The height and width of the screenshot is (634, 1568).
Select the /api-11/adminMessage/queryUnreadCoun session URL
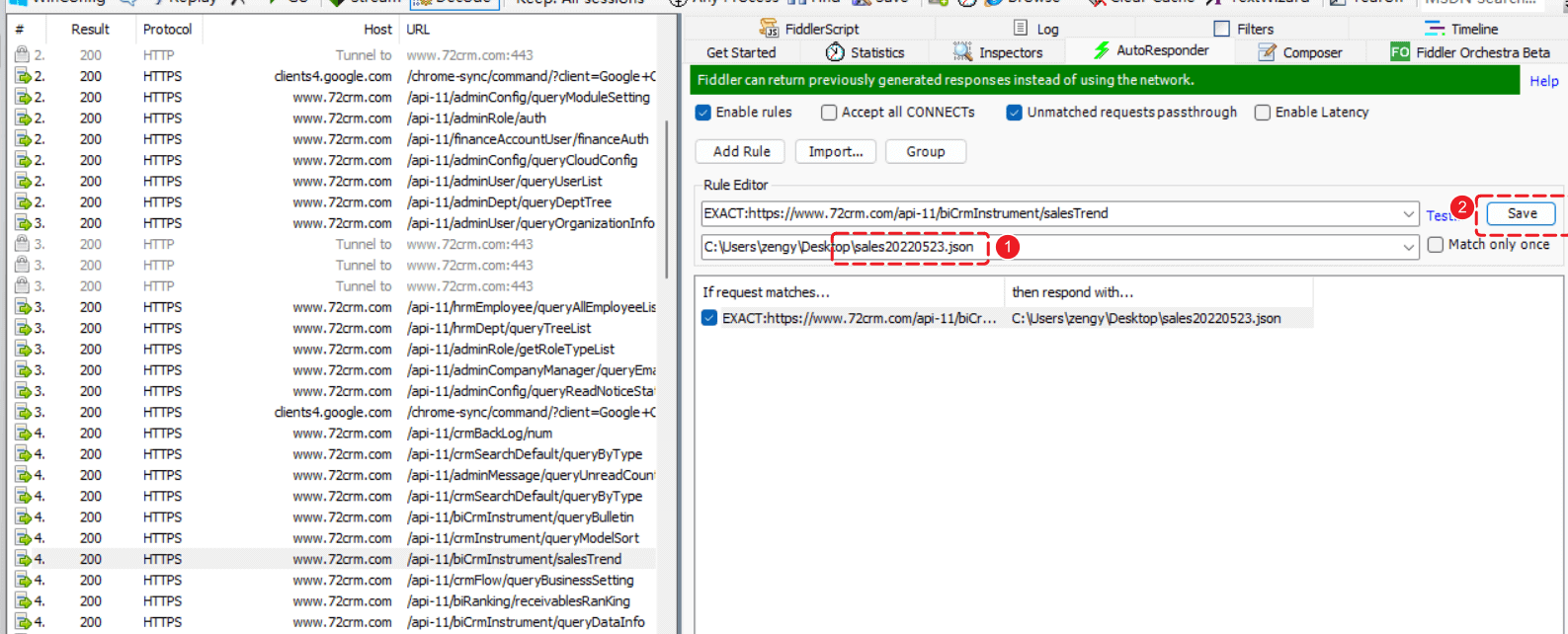click(531, 475)
